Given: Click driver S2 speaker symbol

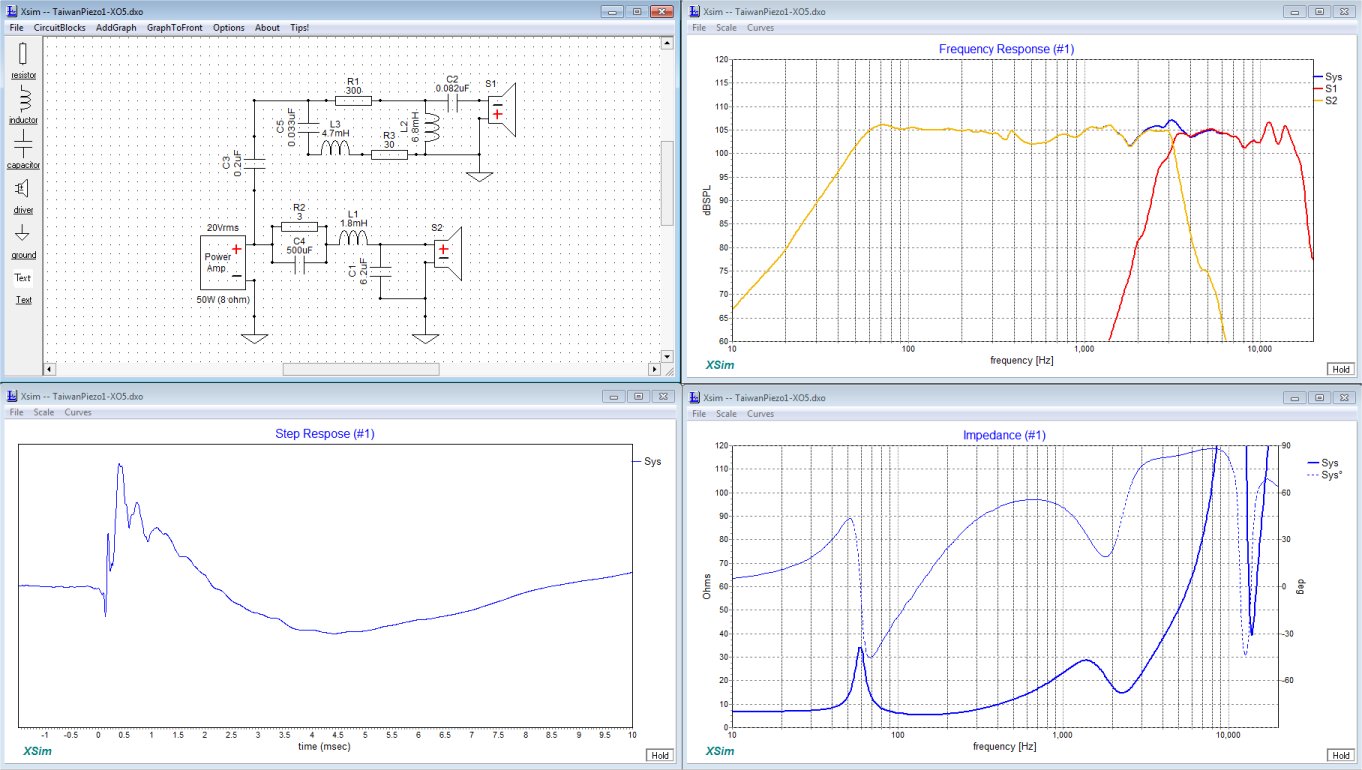Looking at the screenshot, I should pyautogui.click(x=447, y=254).
